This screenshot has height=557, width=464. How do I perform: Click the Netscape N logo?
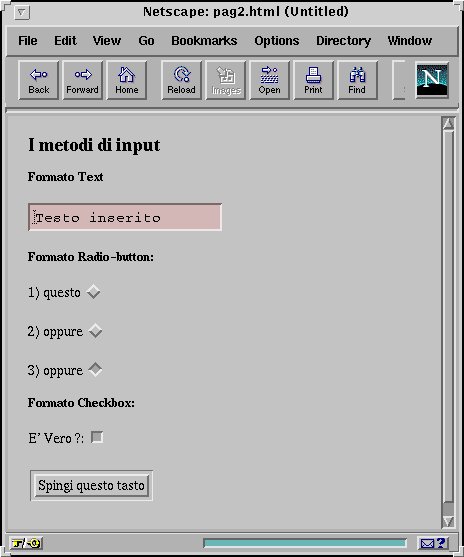tap(432, 80)
